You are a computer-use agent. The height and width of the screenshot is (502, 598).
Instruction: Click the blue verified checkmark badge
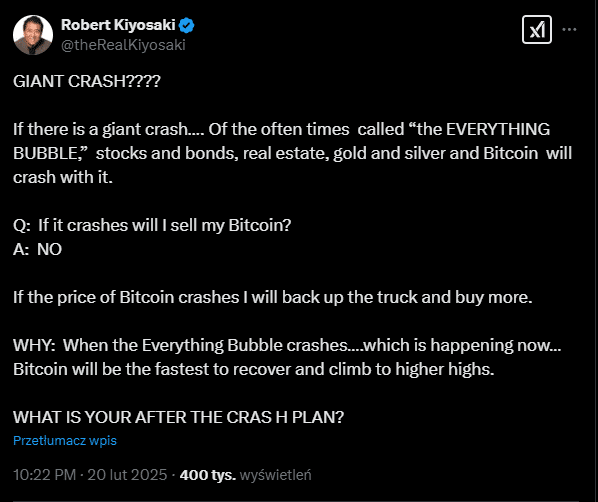click(x=186, y=25)
